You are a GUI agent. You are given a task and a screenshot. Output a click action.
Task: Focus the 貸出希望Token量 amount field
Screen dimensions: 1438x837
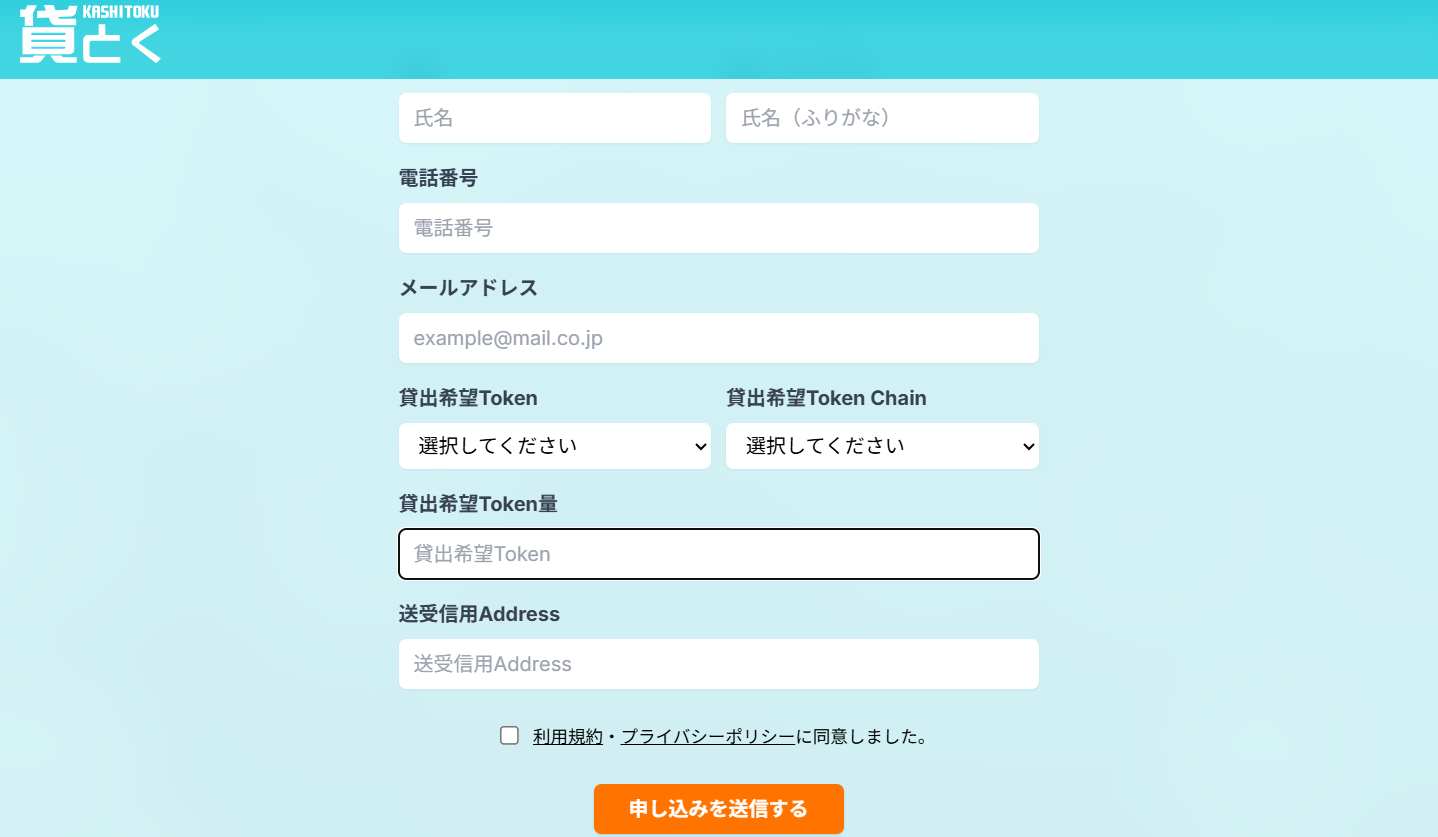click(719, 554)
